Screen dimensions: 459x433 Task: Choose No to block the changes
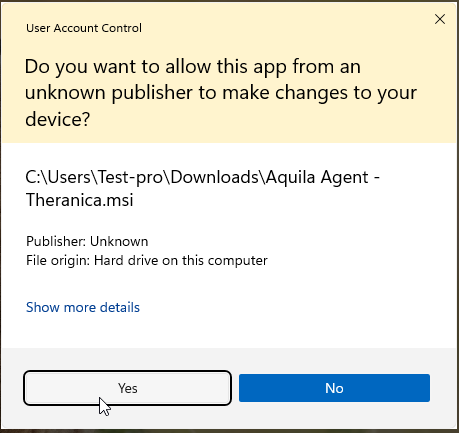[334, 388]
